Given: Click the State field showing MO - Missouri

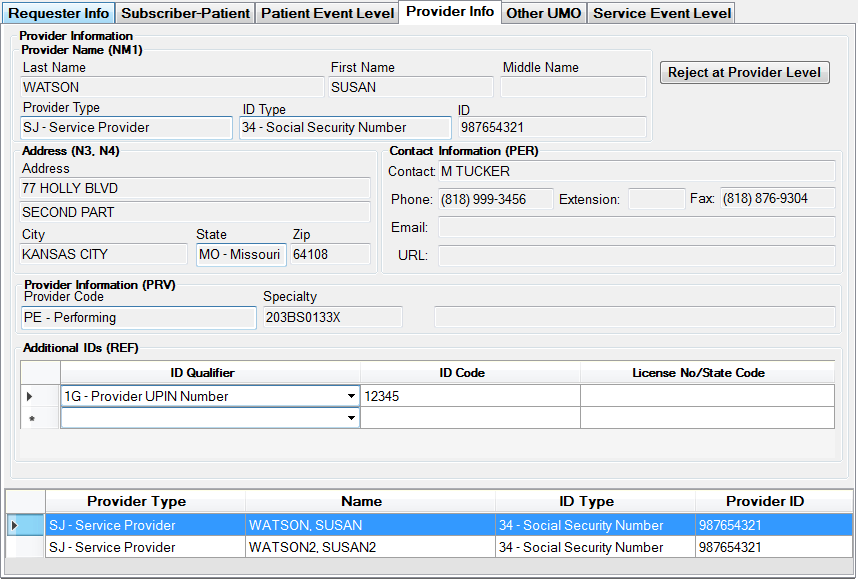Looking at the screenshot, I should point(240,255).
